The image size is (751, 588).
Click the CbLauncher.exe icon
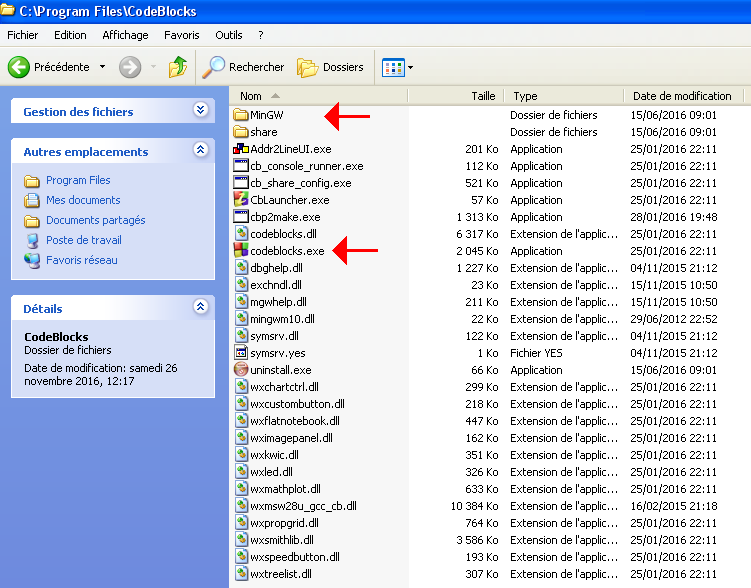(x=240, y=200)
